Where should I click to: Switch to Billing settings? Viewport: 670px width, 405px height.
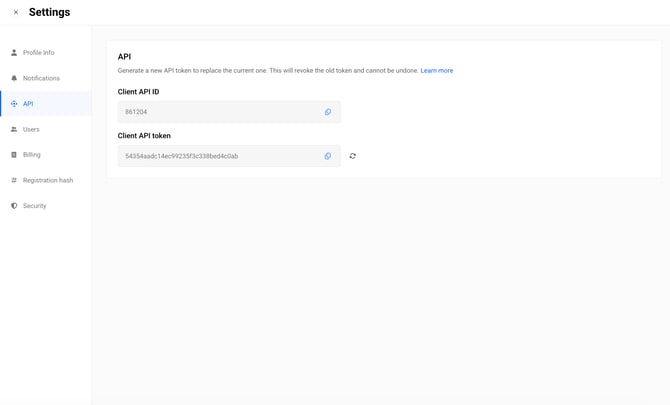46,155
